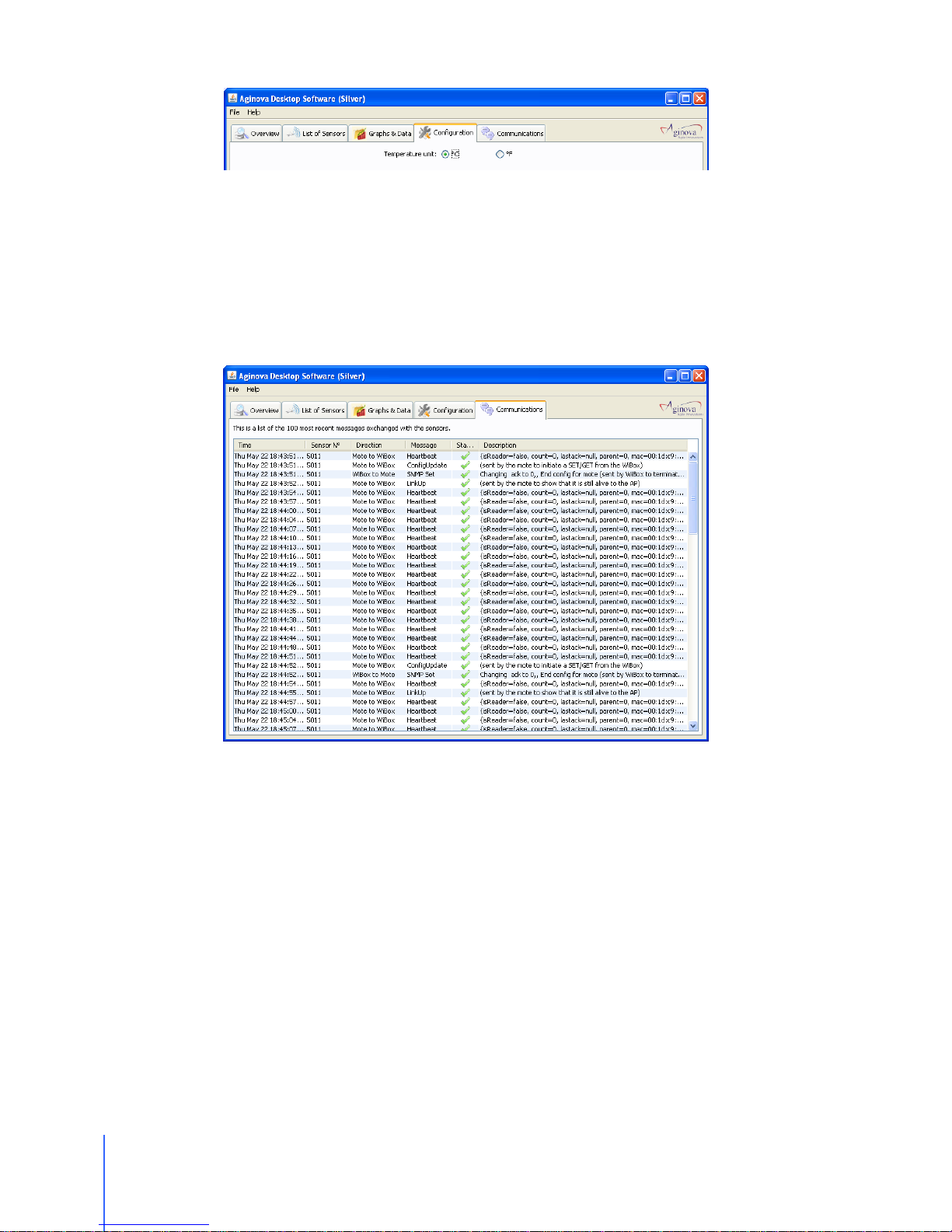
Task: Select LinkUp message cell in 18:44:55 row
Action: [x=429, y=693]
